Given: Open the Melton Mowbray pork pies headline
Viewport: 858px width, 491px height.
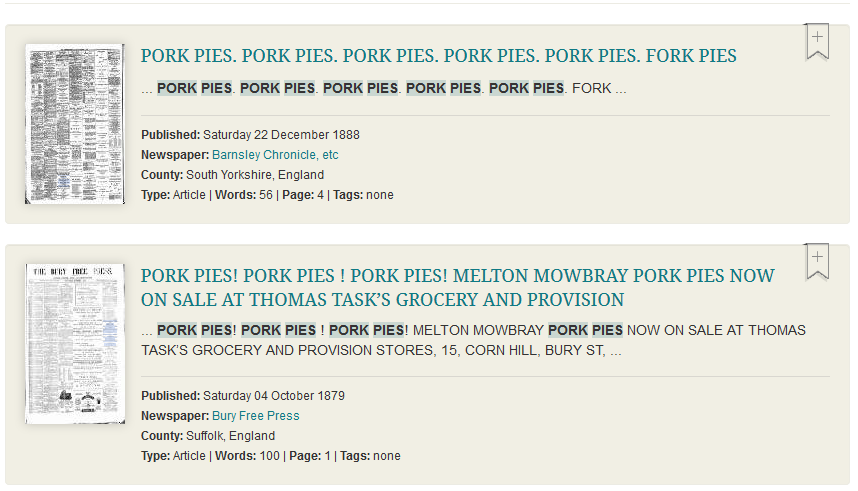Looking at the screenshot, I should click(457, 287).
